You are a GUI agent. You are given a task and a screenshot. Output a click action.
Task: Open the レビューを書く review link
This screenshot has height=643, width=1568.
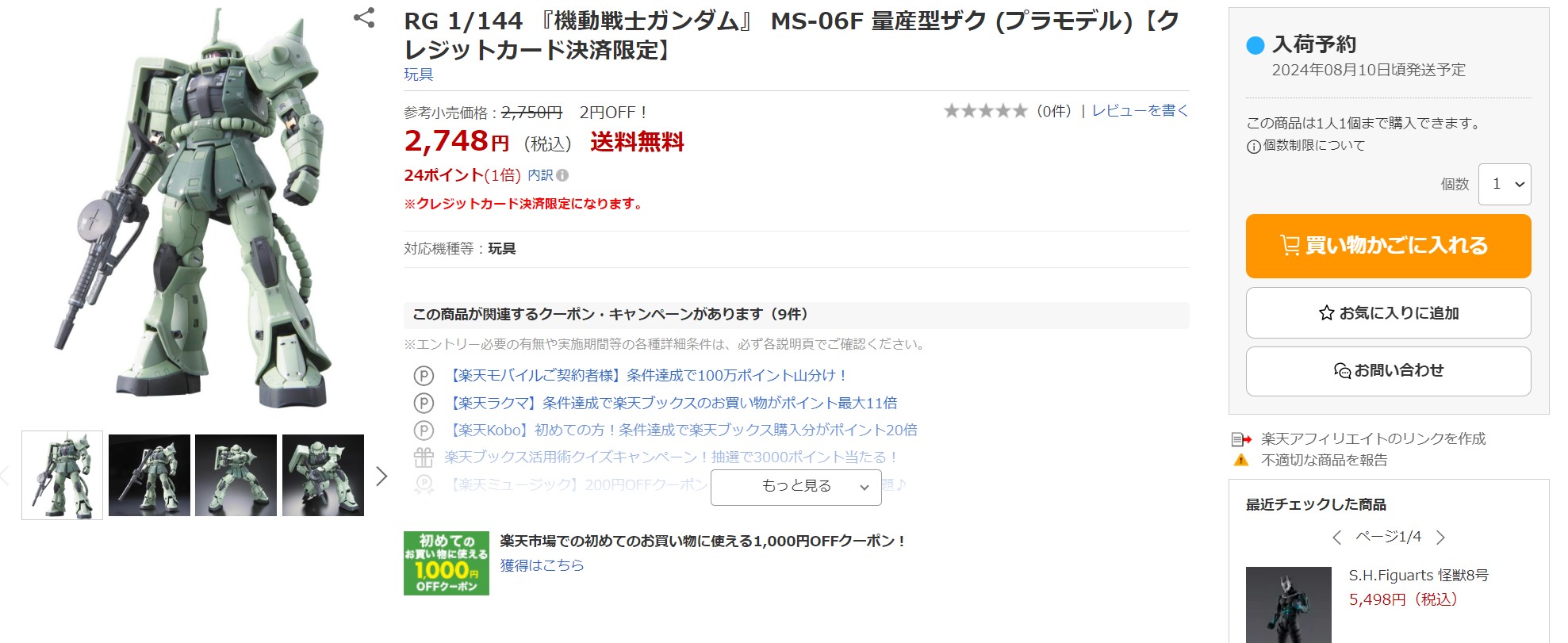point(1140,111)
